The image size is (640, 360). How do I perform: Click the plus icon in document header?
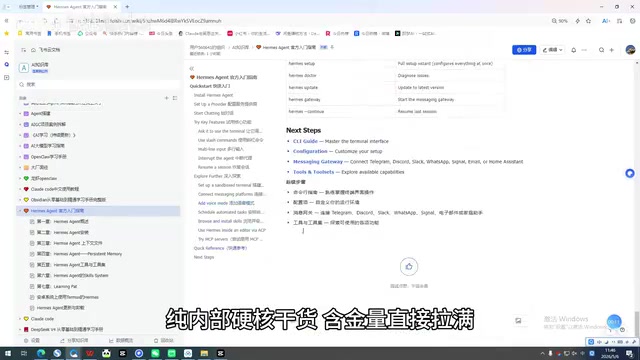[611, 50]
